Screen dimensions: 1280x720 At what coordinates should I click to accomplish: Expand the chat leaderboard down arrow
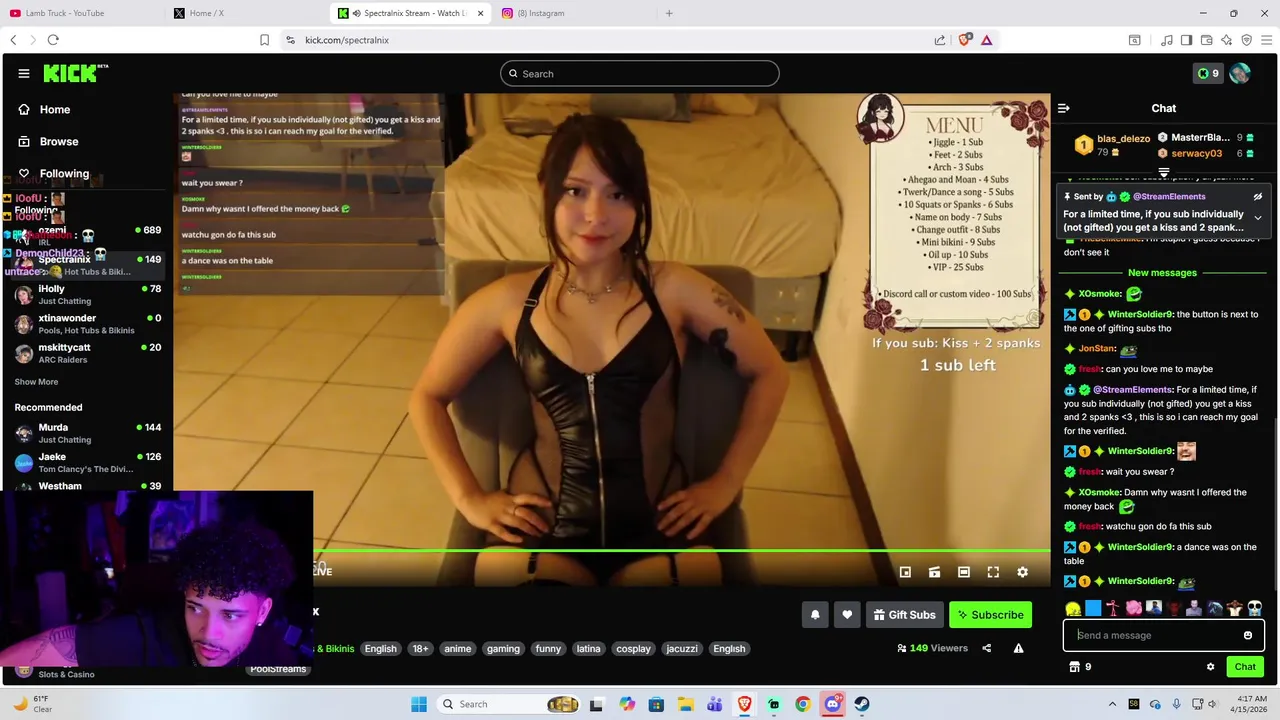[x=1163, y=173]
